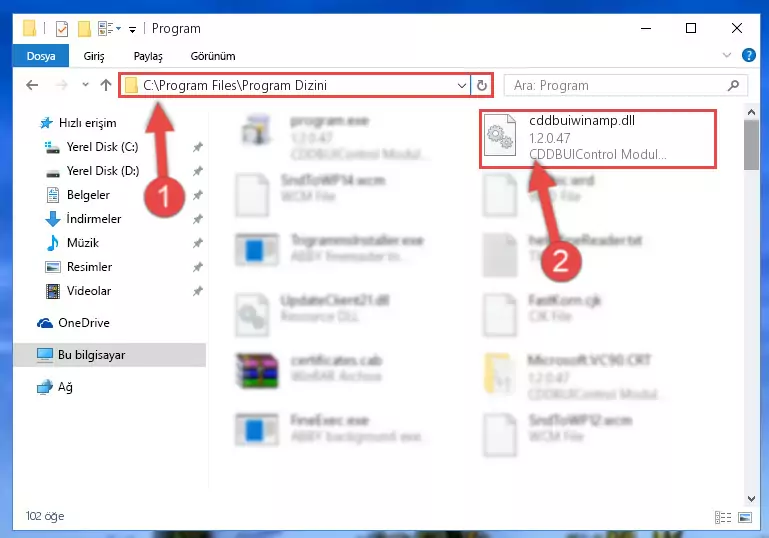Screen dimensions: 769x538
Task: Open the Help question mark icon
Action: click(748, 55)
